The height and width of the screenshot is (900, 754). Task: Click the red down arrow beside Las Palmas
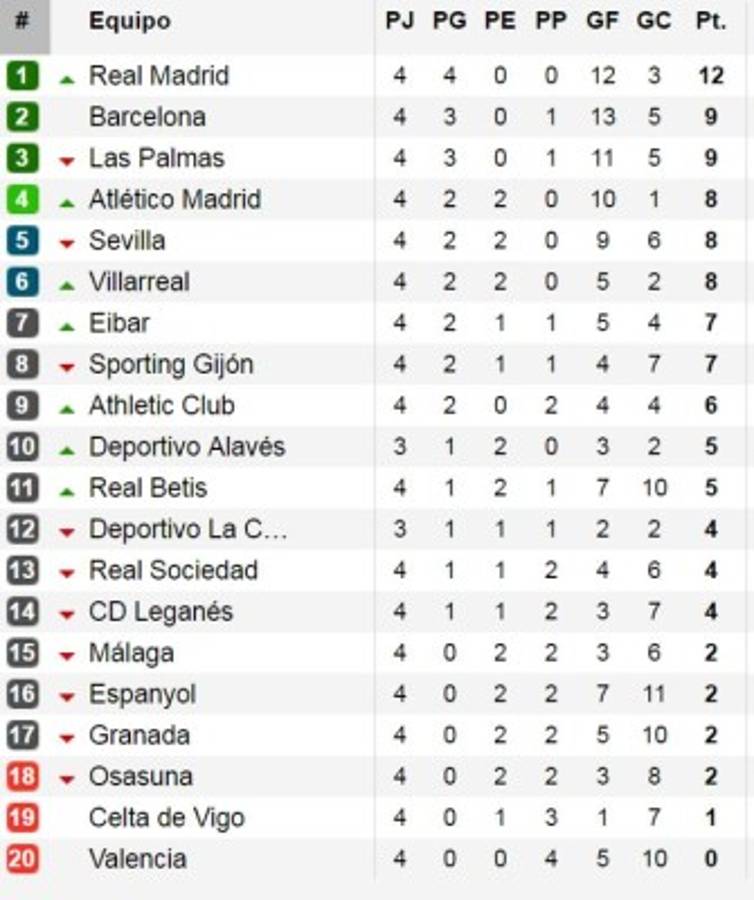tap(67, 161)
